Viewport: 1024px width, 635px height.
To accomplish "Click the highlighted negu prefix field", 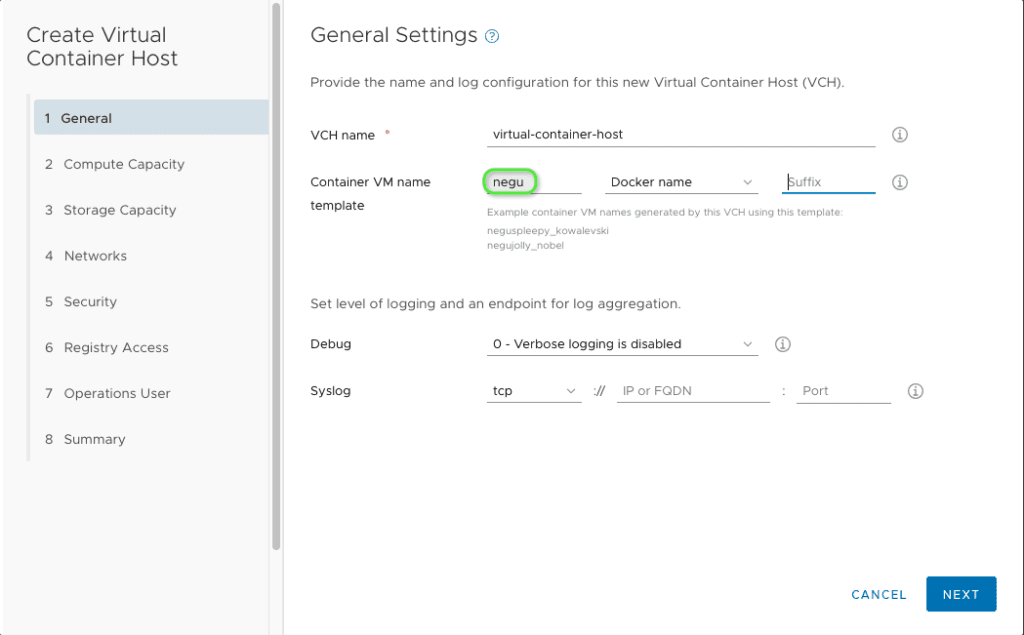I will pyautogui.click(x=510, y=182).
